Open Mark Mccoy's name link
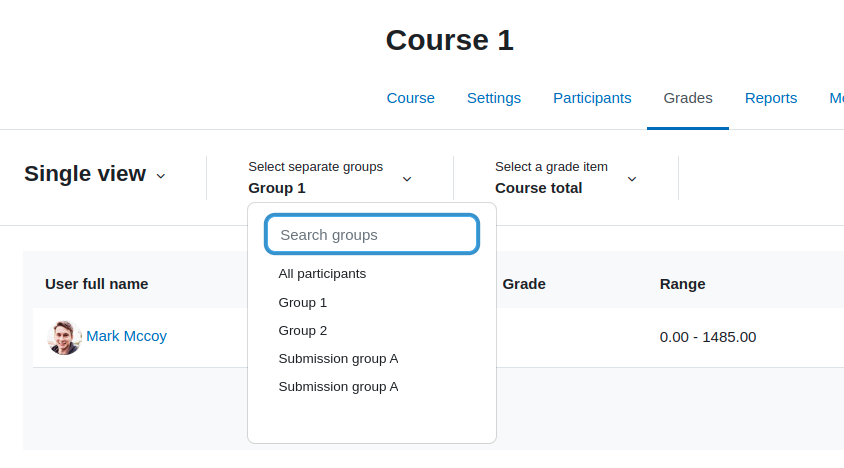The height and width of the screenshot is (468, 844). [x=126, y=336]
